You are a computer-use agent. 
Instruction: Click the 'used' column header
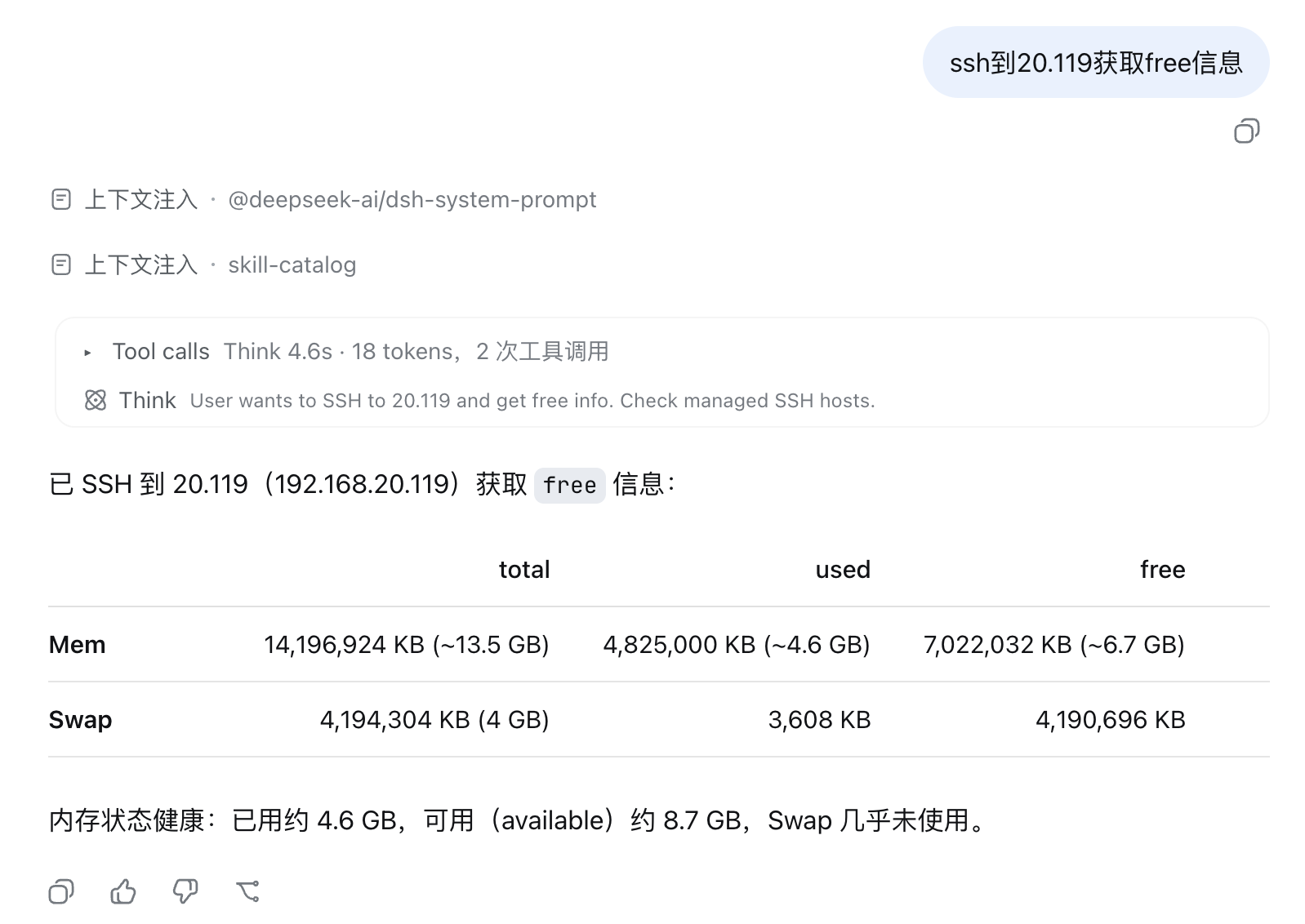click(843, 569)
